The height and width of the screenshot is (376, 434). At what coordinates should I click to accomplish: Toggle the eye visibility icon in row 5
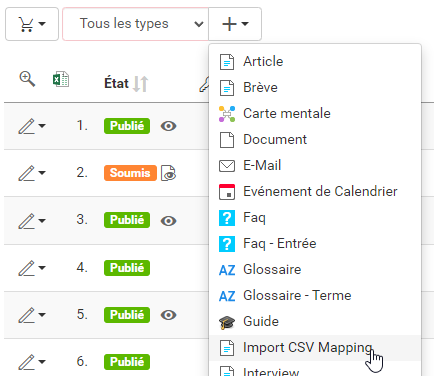pyautogui.click(x=169, y=315)
